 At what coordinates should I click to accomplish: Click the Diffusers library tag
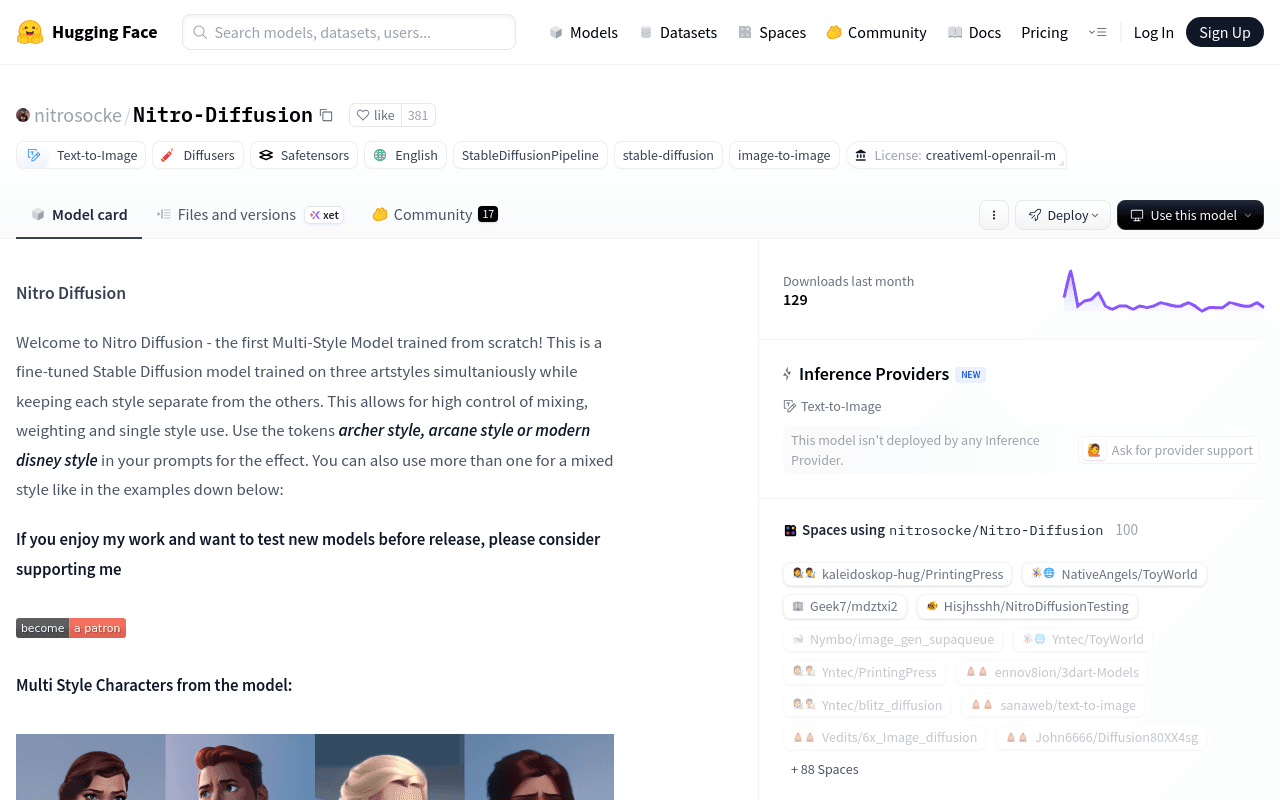click(198, 155)
